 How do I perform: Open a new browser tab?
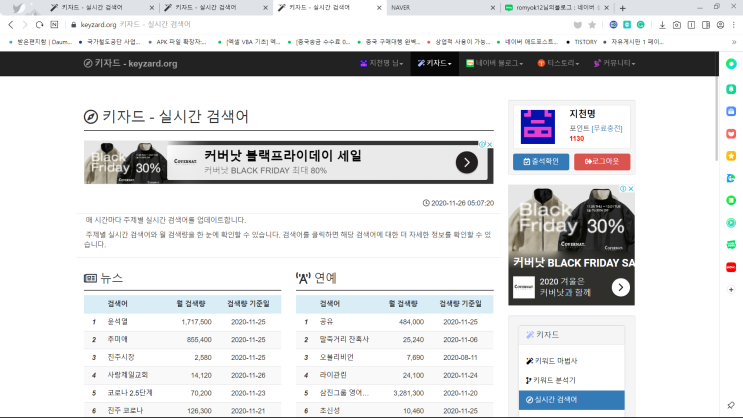click(x=623, y=8)
